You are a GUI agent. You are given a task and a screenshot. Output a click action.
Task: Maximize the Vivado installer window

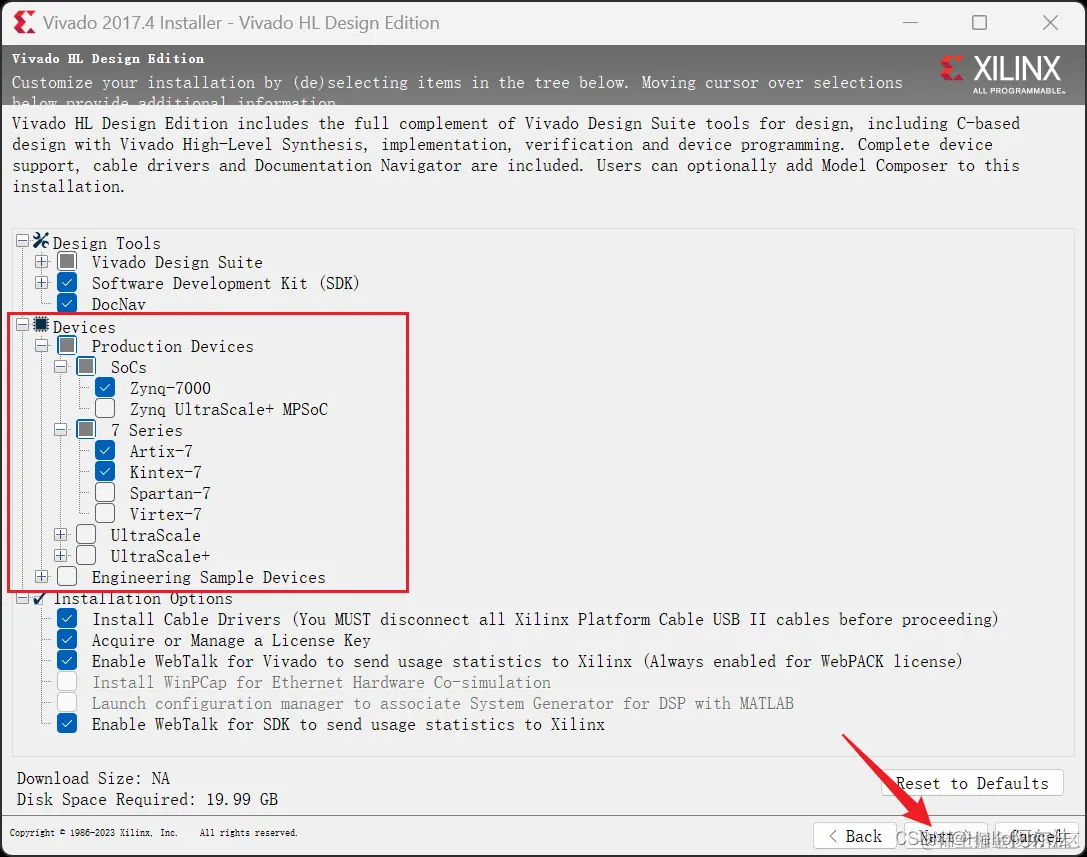tap(980, 23)
